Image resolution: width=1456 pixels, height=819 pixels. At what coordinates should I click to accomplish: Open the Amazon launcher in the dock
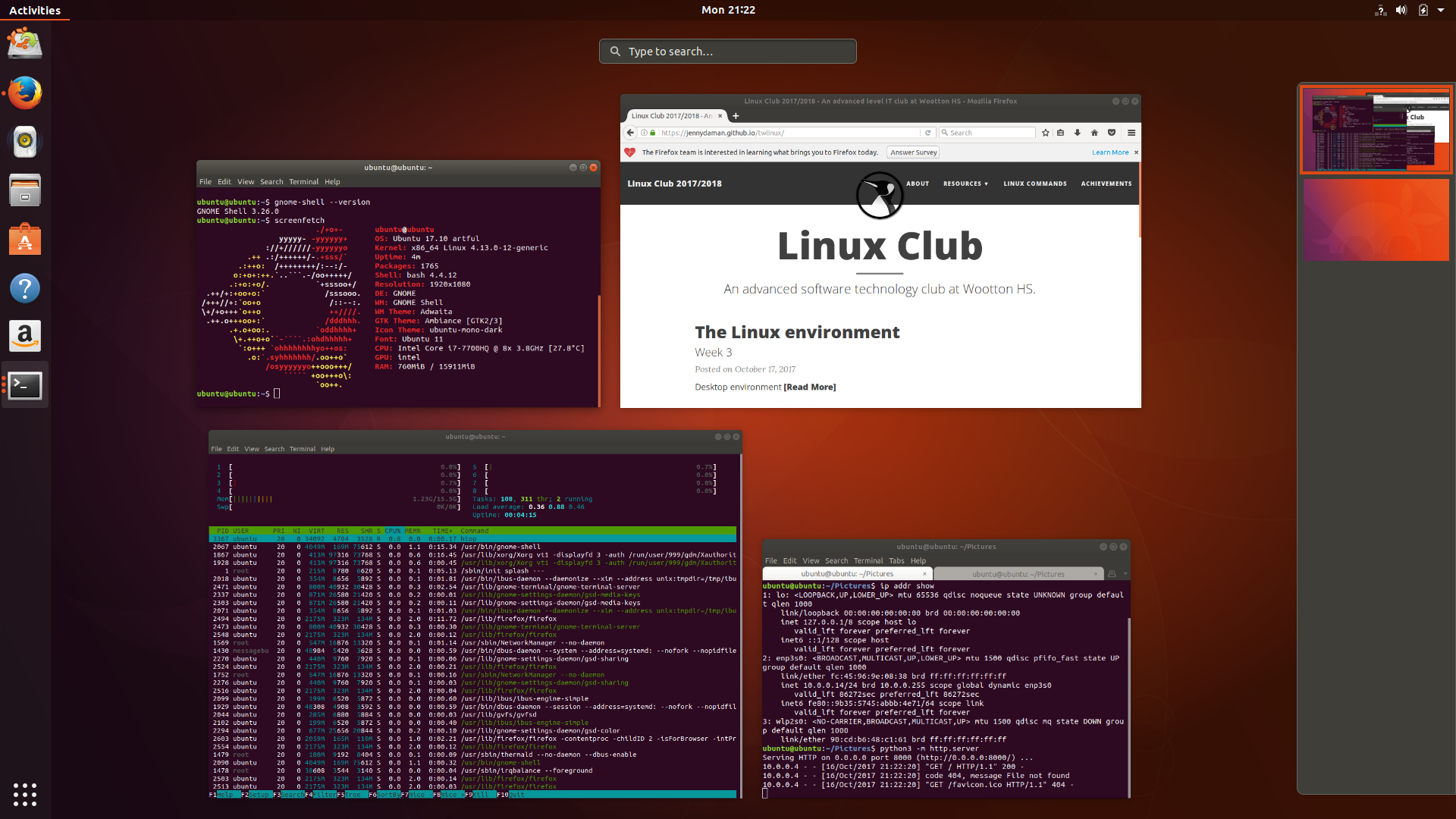[x=25, y=336]
